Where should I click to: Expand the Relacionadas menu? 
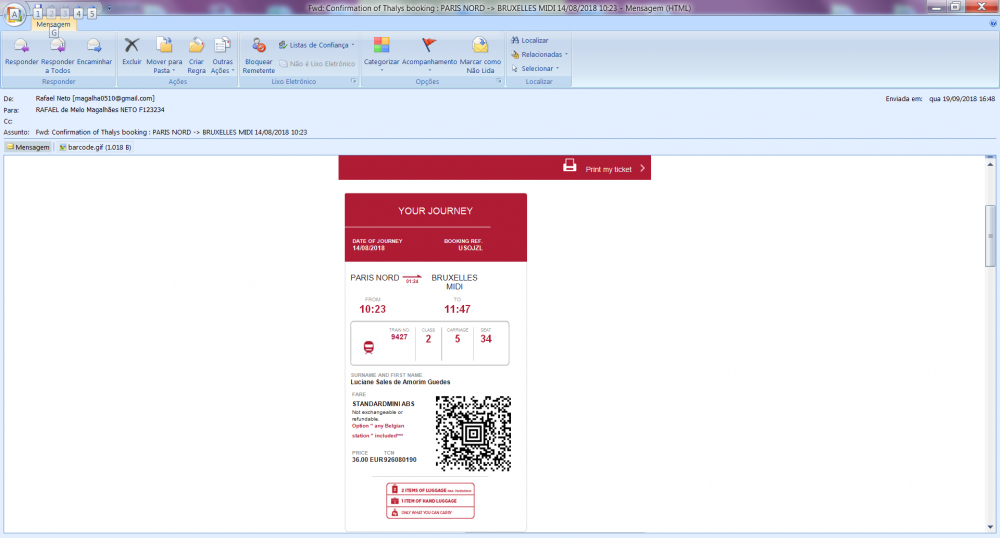(x=540, y=54)
